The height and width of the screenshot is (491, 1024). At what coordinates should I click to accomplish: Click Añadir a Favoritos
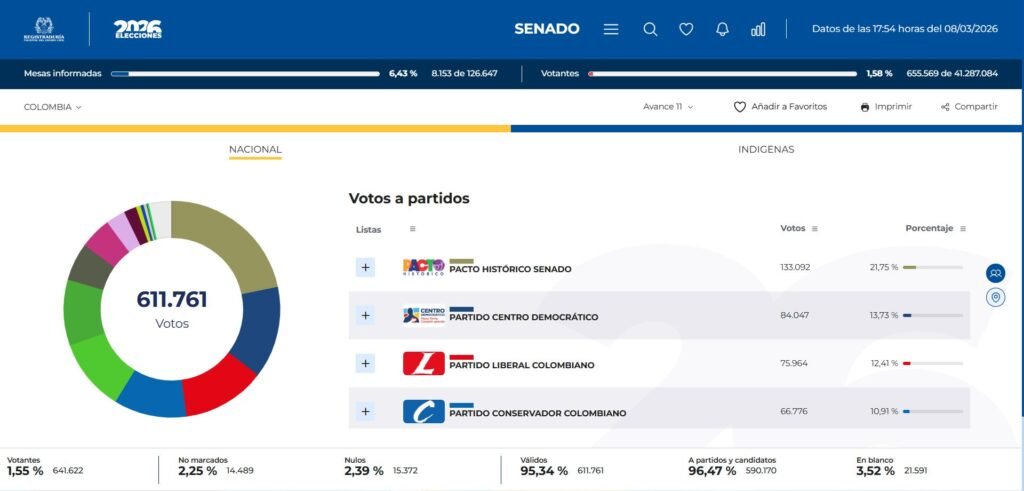pos(780,107)
